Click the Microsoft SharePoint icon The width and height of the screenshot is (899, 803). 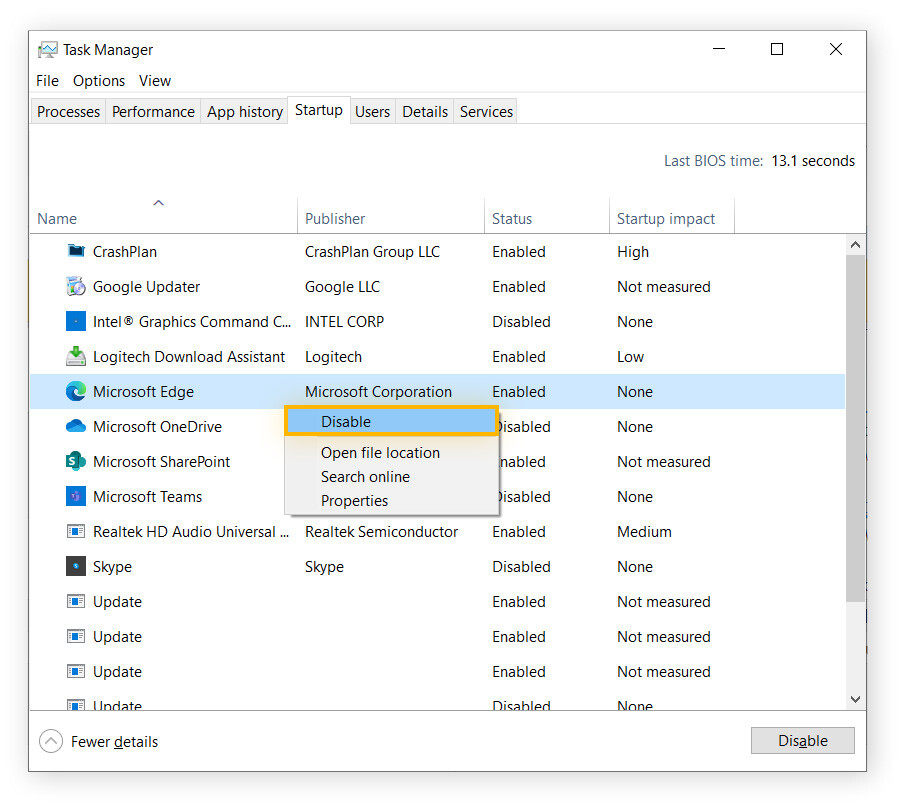[75, 461]
